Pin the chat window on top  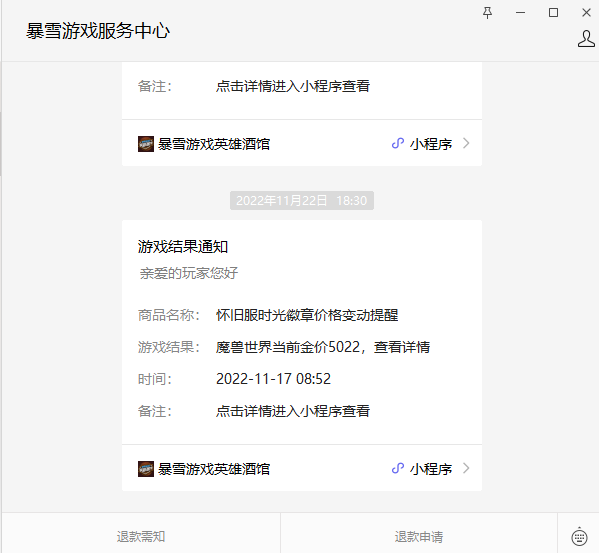(487, 13)
